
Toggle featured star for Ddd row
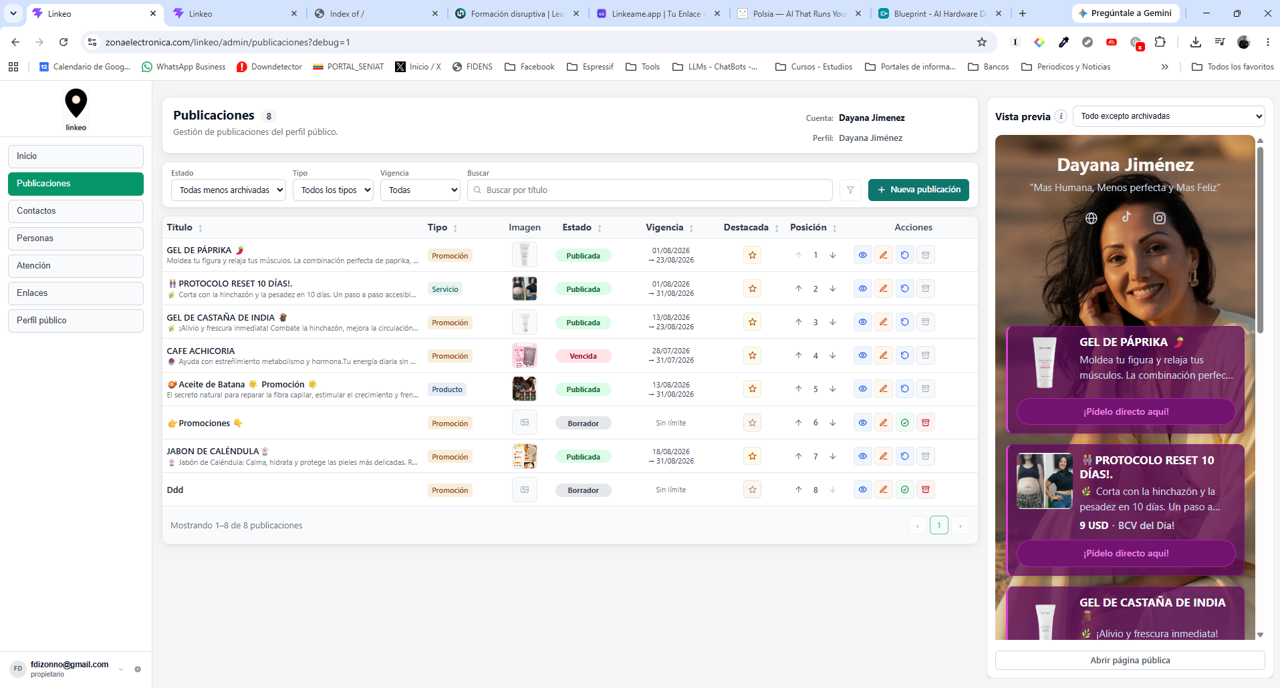pyautogui.click(x=752, y=490)
